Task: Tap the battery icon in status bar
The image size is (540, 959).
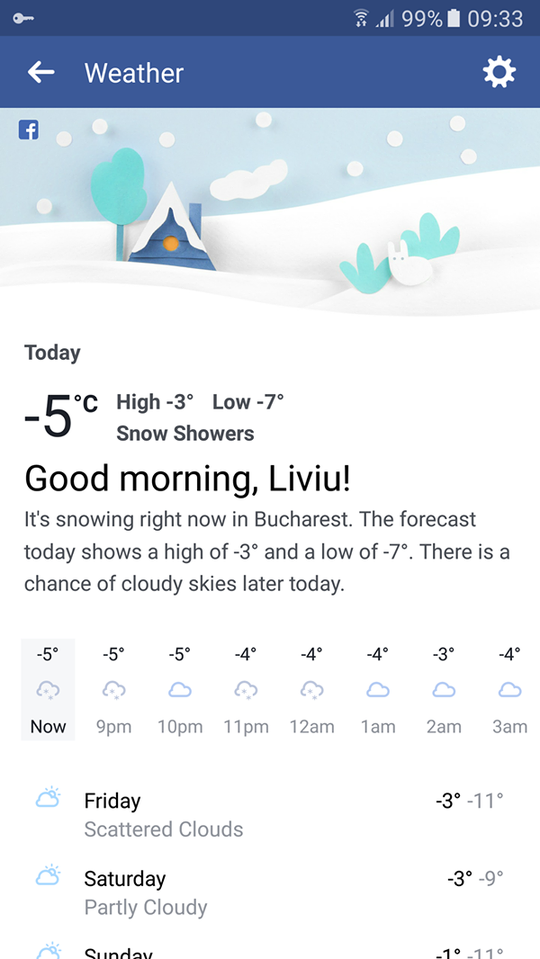Action: click(x=453, y=18)
